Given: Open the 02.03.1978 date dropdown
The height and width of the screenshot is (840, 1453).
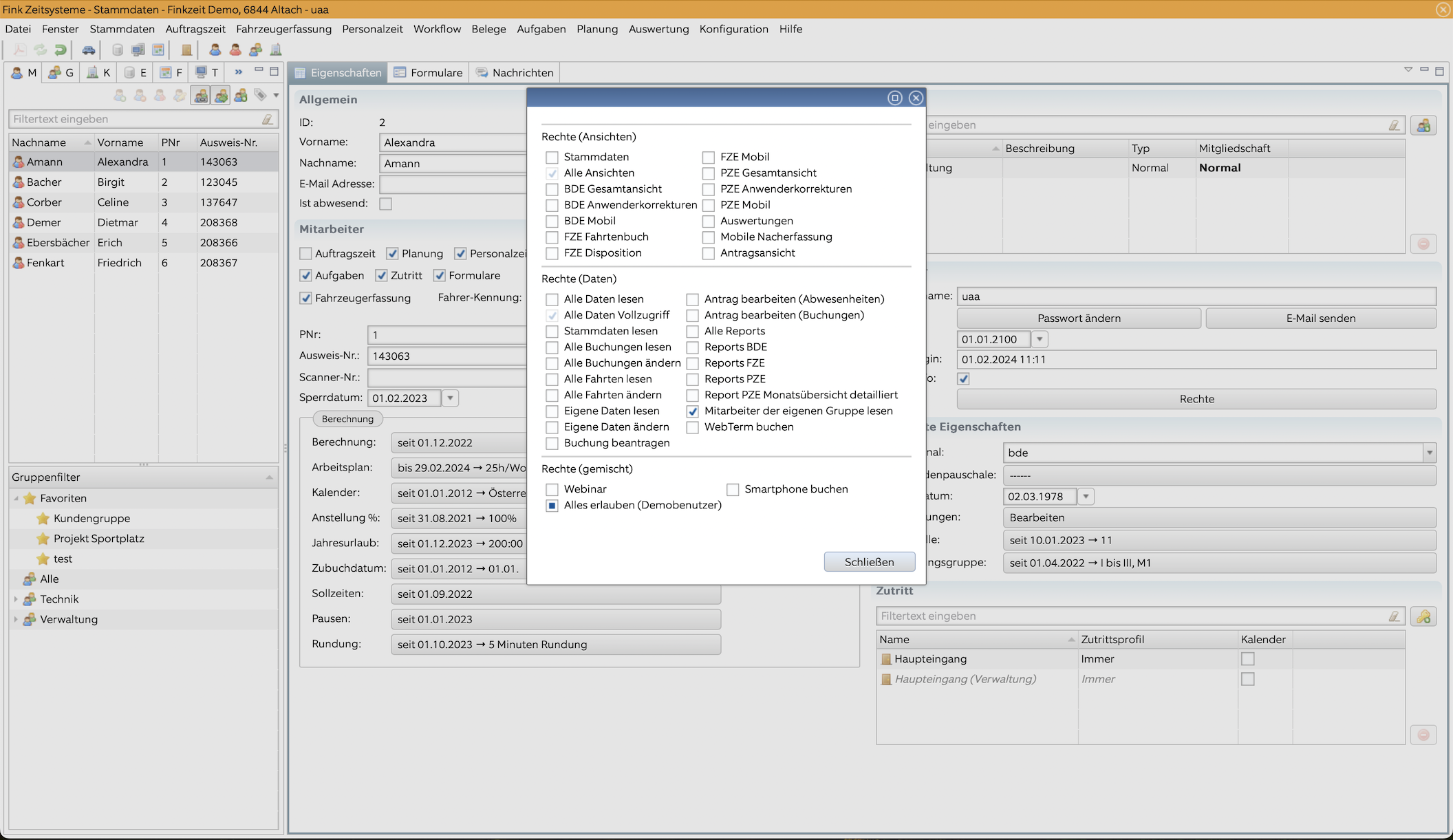Looking at the screenshot, I should click(x=1086, y=497).
